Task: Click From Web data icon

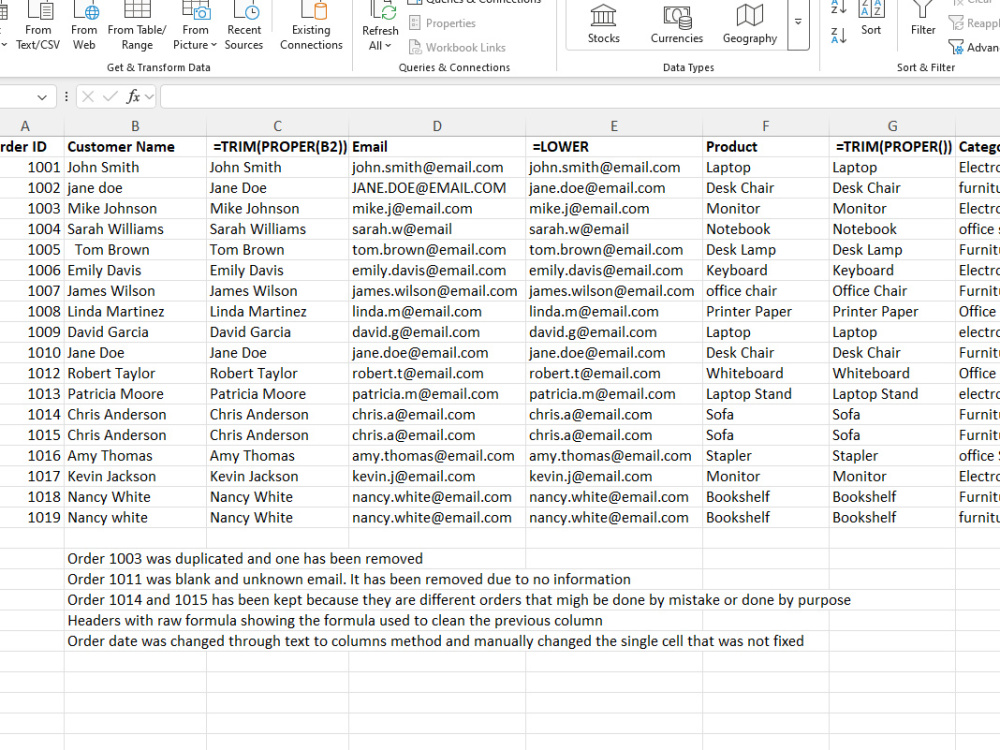Action: click(84, 26)
